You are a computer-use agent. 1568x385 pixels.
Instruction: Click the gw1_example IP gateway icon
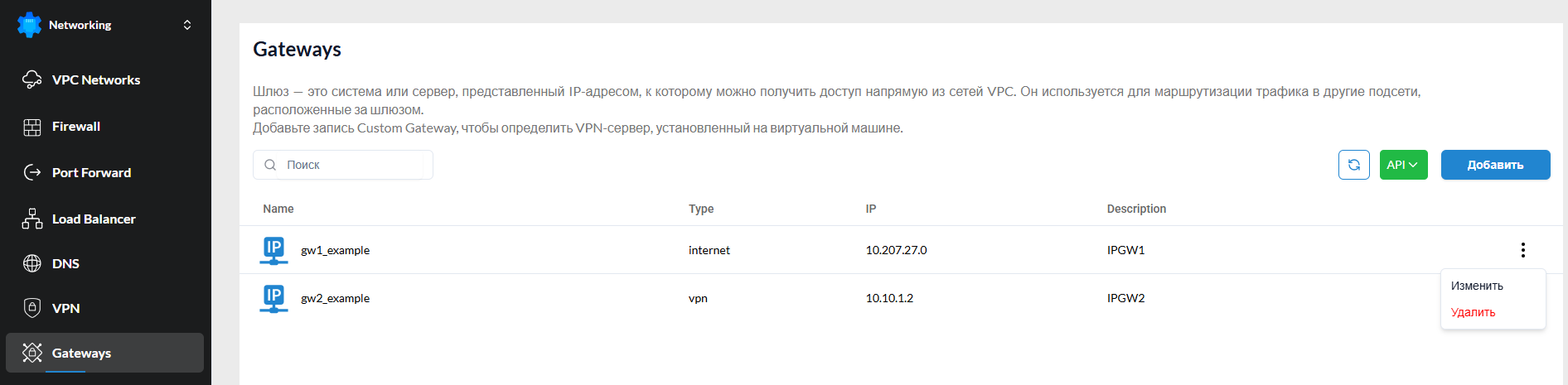pyautogui.click(x=273, y=250)
